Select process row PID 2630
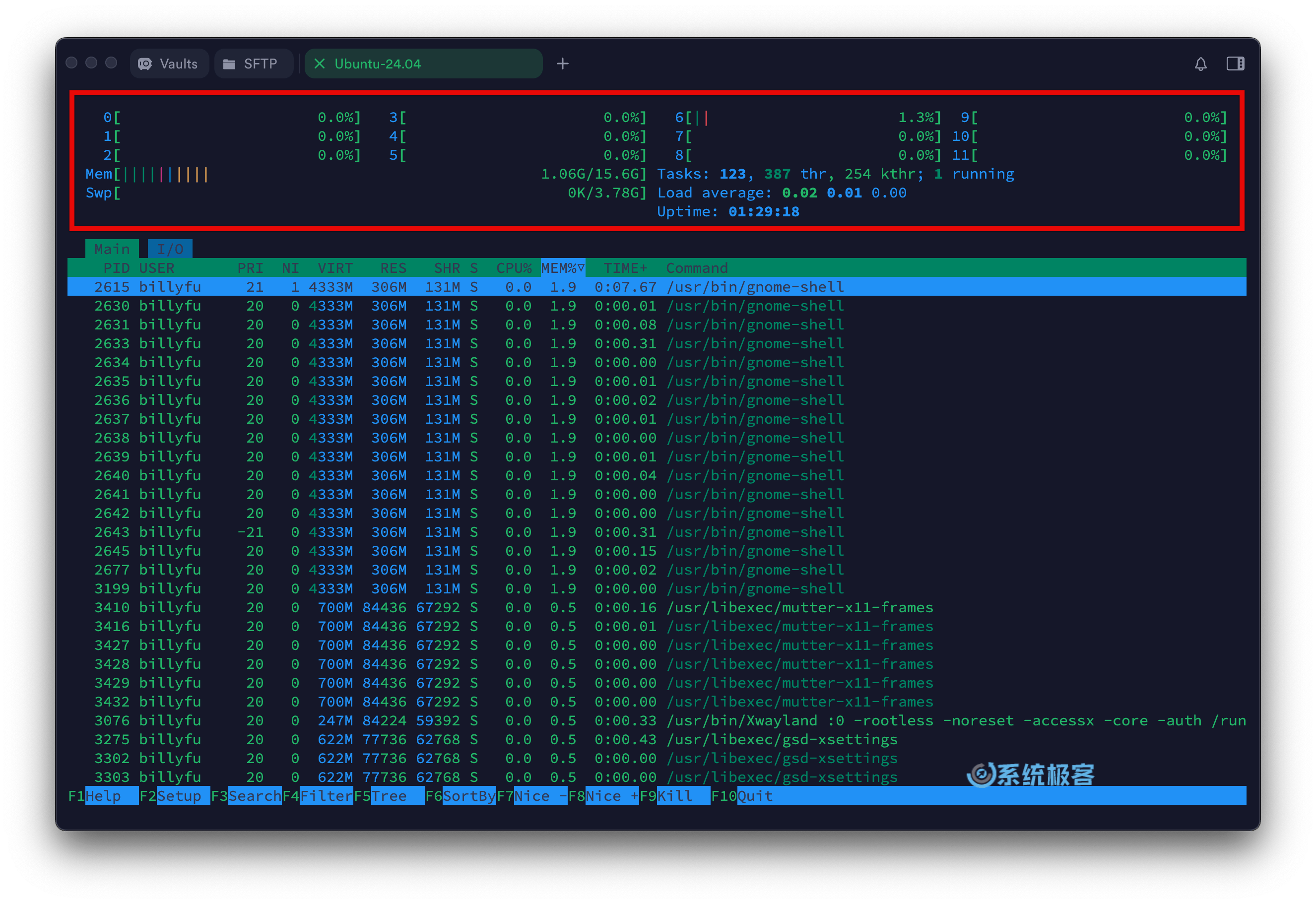This screenshot has width=1316, height=904. click(x=657, y=306)
